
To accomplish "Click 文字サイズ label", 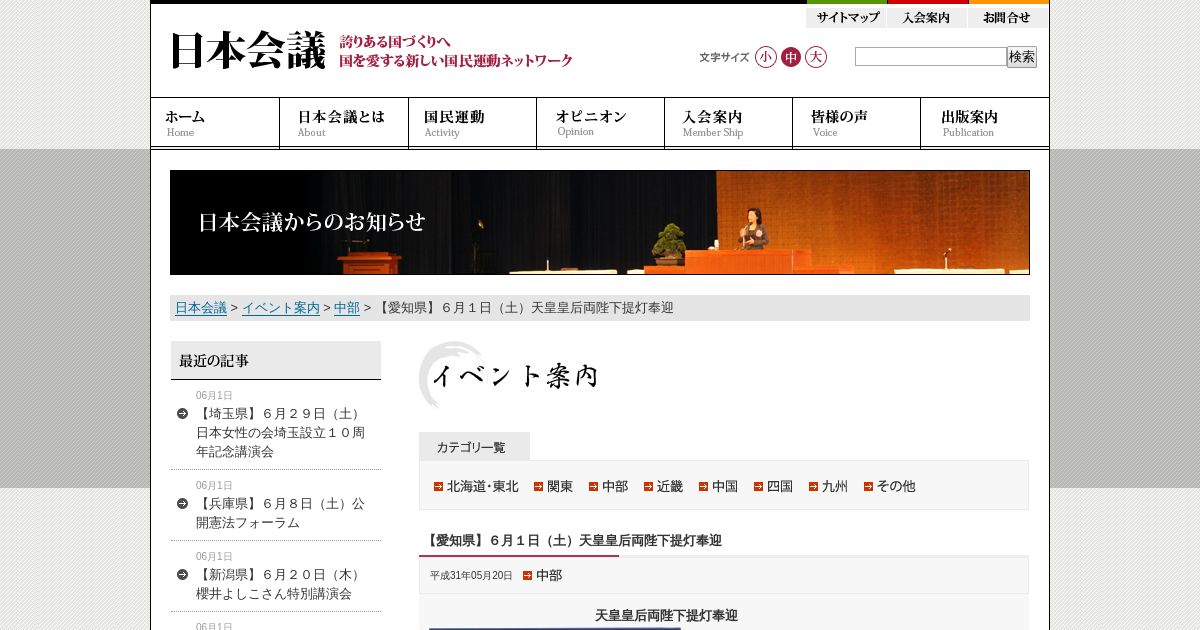I will click(724, 57).
